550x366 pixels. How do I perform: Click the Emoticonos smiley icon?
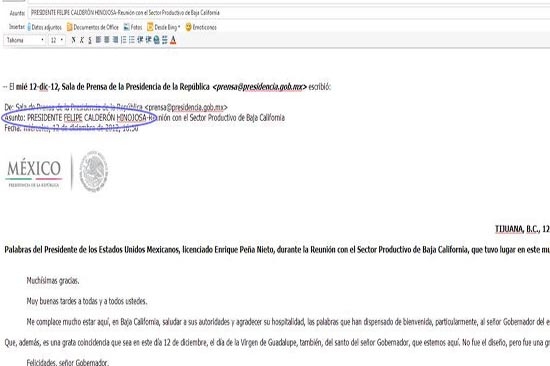point(188,27)
